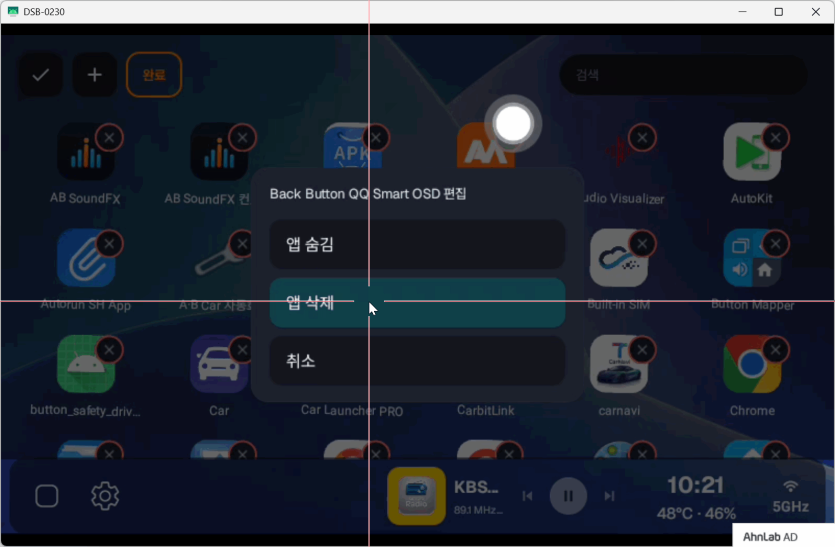Open the A-B Car wrench app icon
The image size is (835, 547).
pos(219,260)
